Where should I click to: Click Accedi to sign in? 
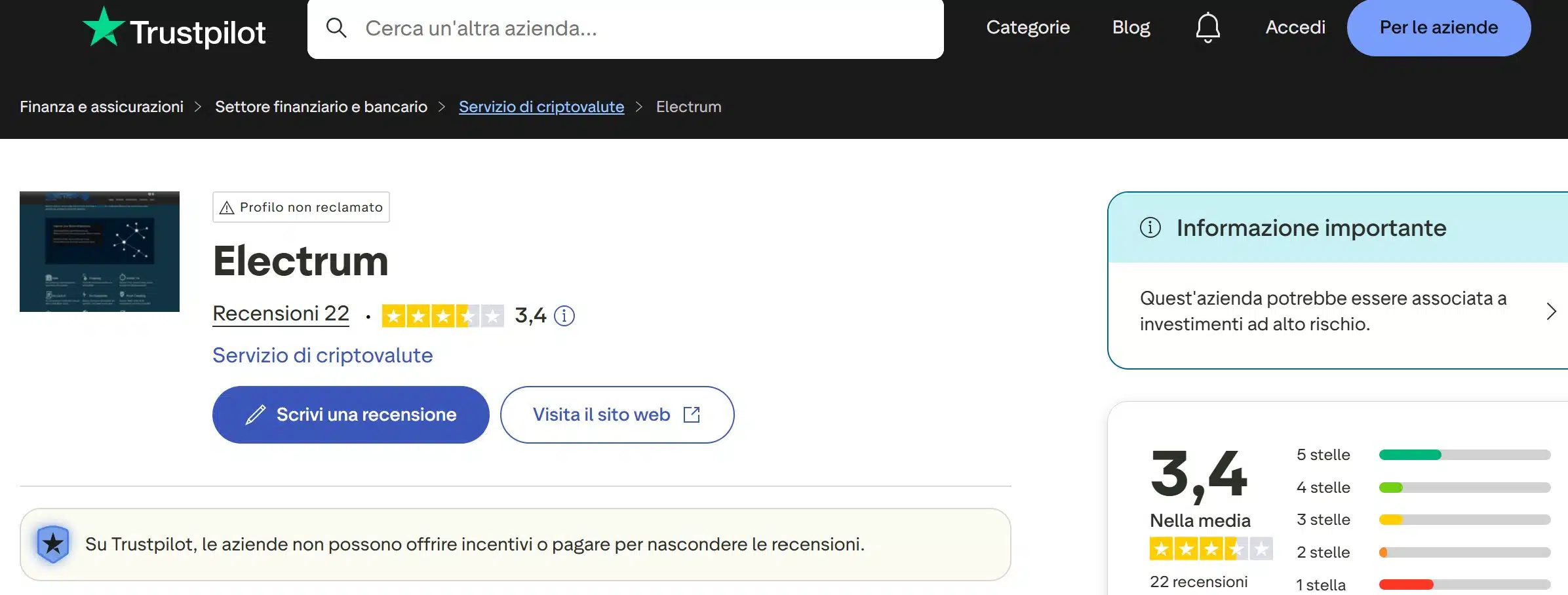click(x=1295, y=28)
